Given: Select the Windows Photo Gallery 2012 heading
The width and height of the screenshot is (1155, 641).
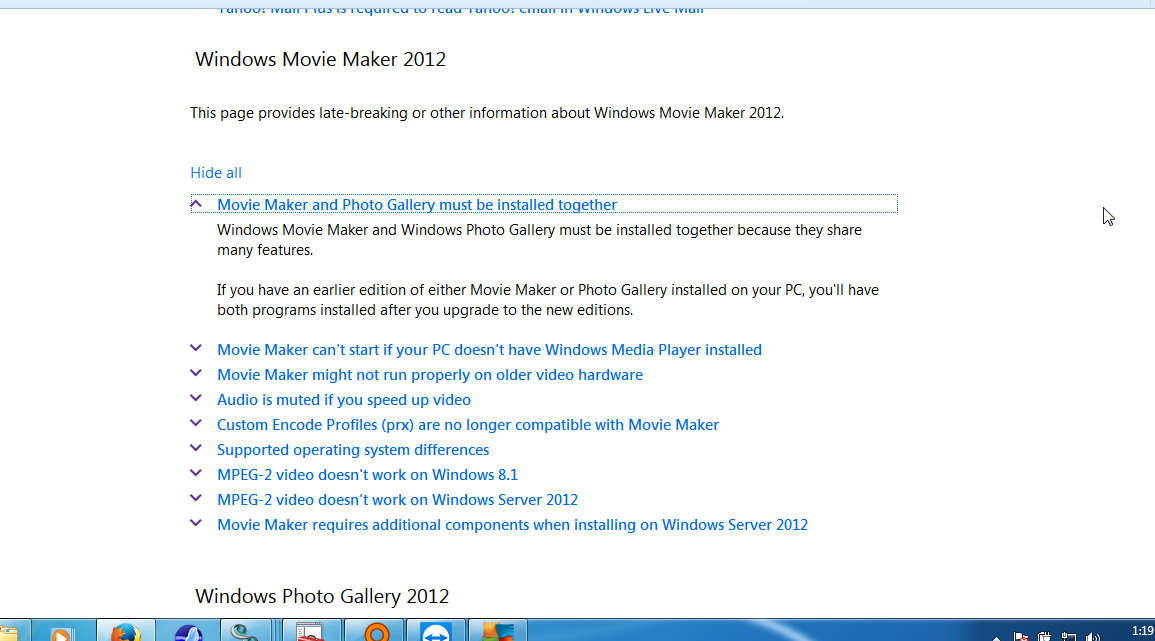Looking at the screenshot, I should (322, 596).
